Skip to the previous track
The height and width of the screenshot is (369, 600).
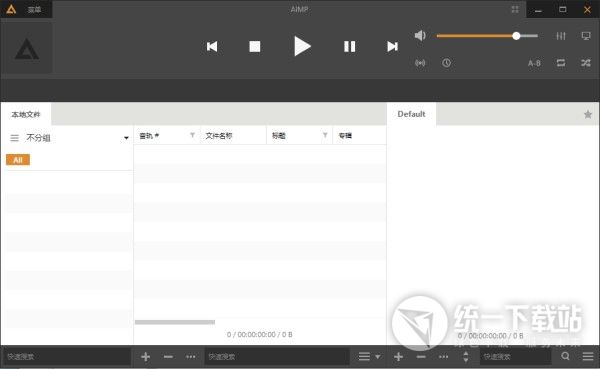(x=212, y=47)
